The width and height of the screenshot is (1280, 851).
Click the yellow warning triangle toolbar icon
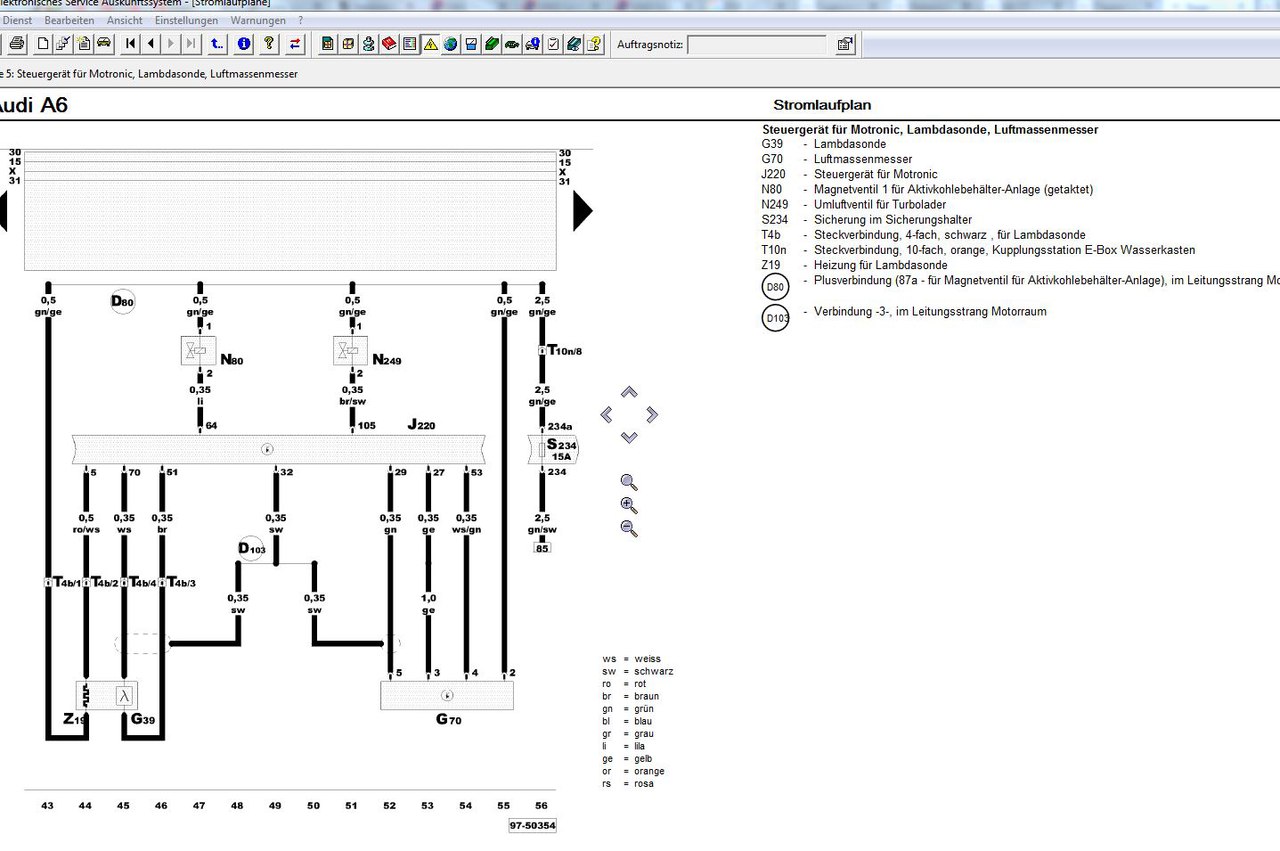coord(430,44)
